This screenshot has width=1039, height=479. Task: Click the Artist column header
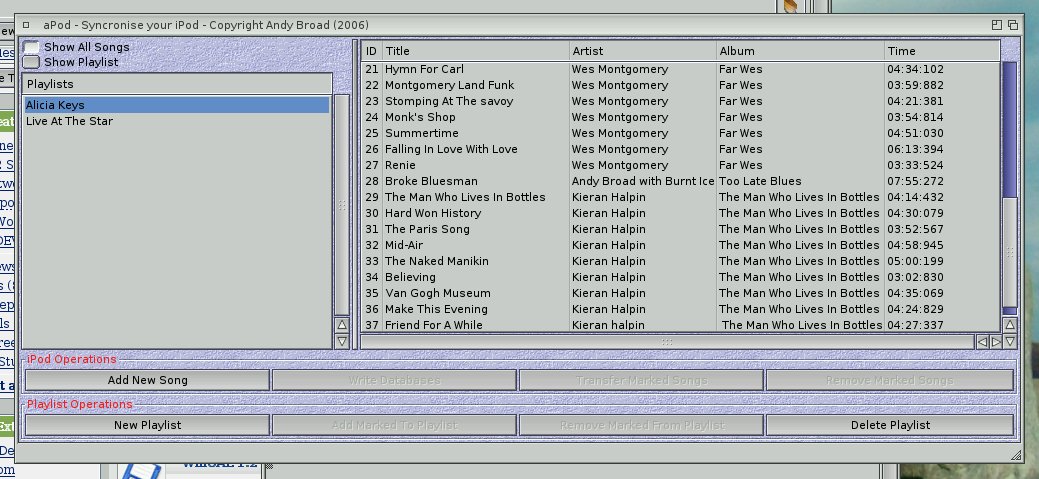pos(642,51)
